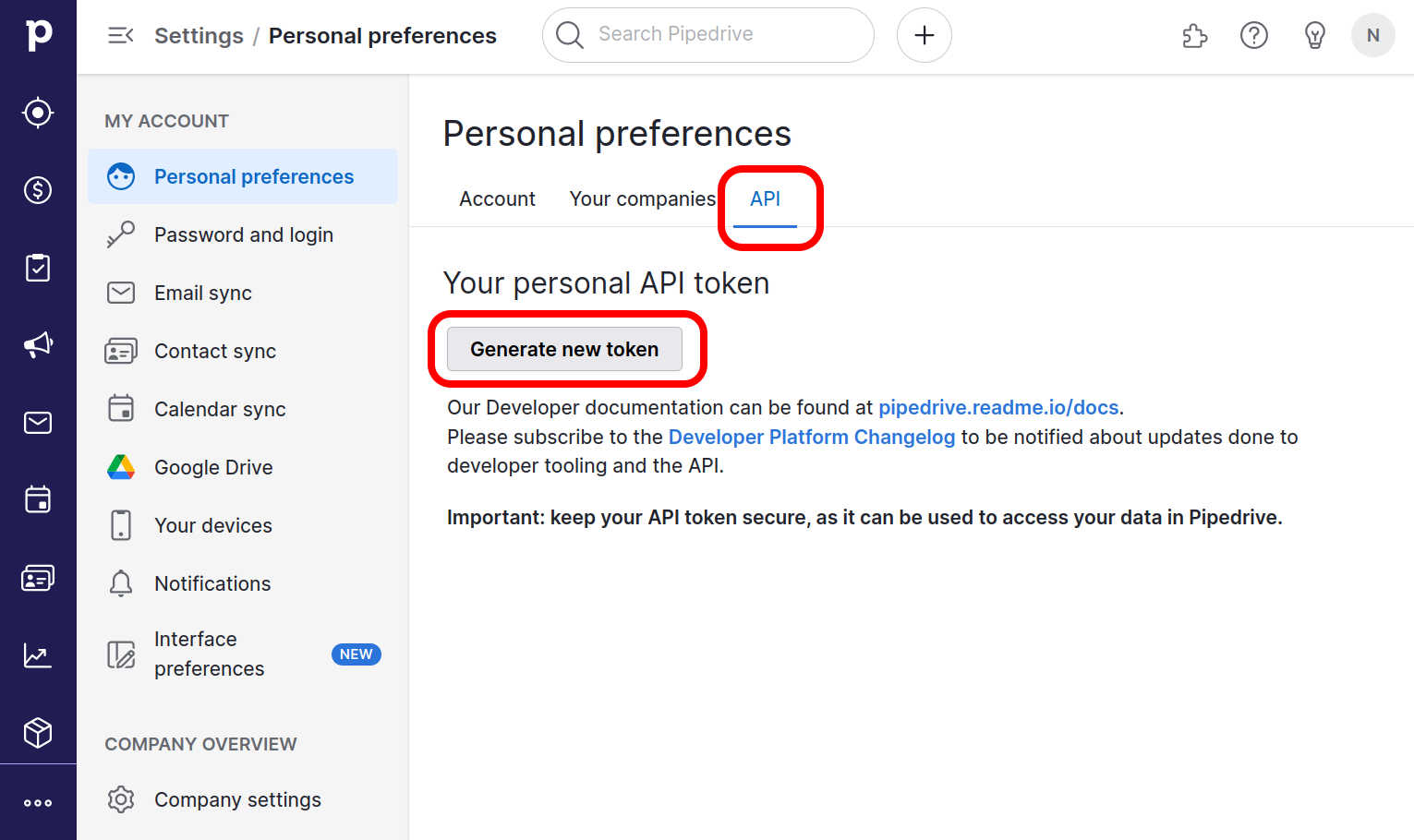
Task: Open Sales Assistant via the lightbulb icon
Action: (x=1315, y=36)
